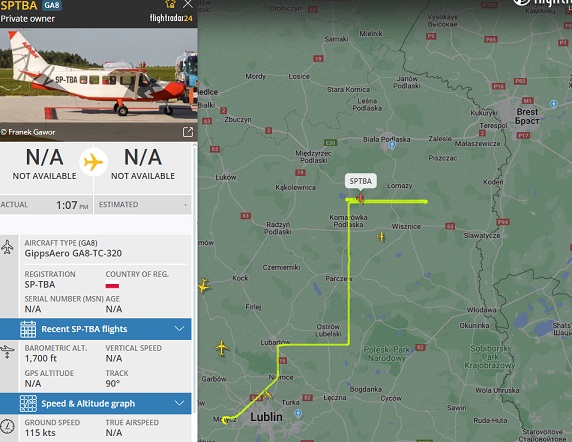Close the SPTBA flight details panel

coord(188,4)
